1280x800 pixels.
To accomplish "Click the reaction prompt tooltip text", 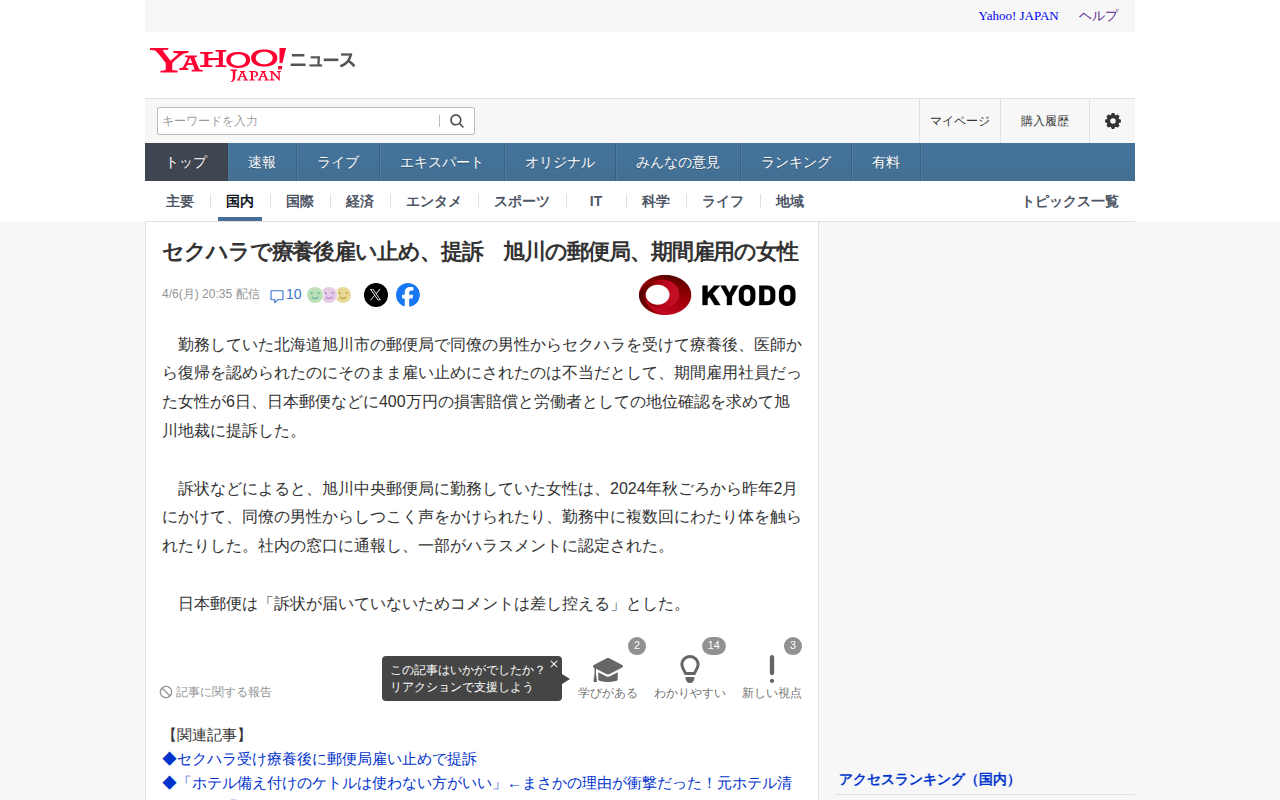I will 468,679.
